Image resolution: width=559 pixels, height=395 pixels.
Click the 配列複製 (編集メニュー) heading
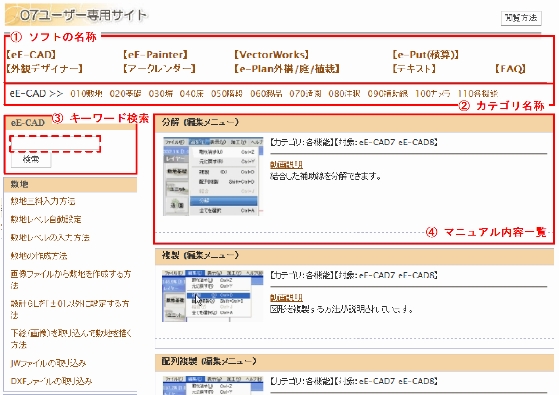coord(209,361)
